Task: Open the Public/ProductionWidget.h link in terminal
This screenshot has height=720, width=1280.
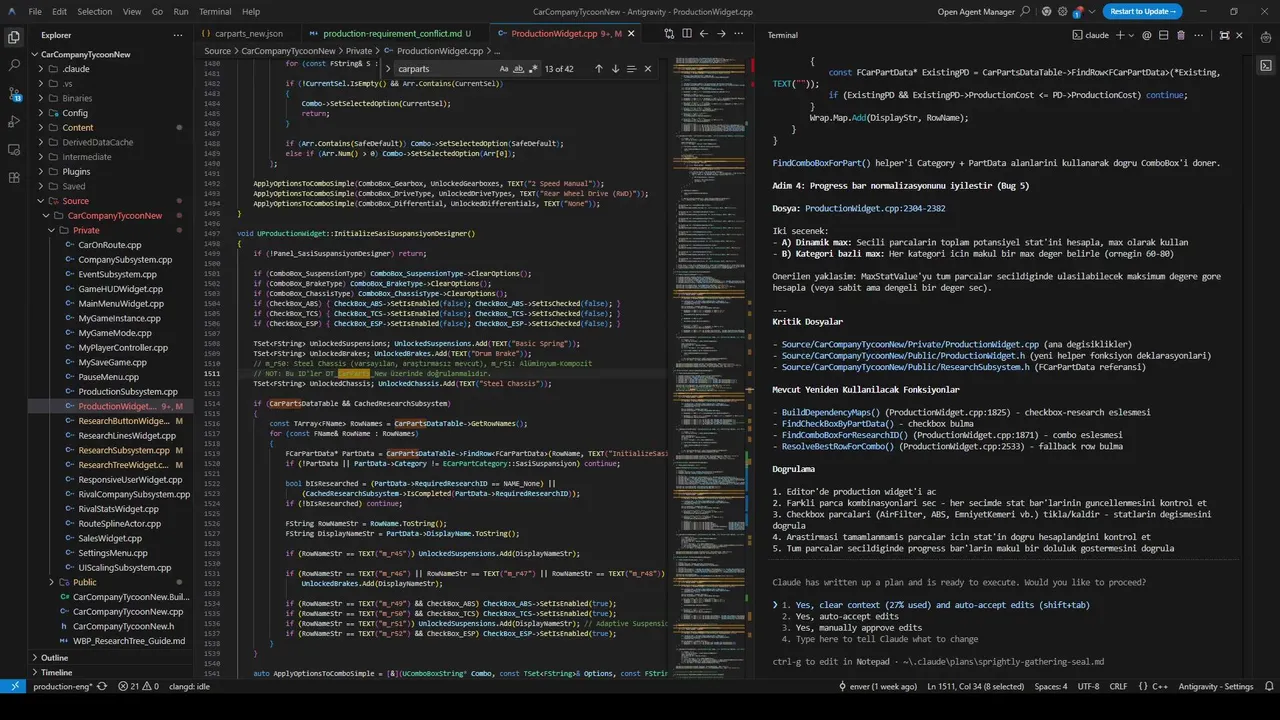Action: point(904,356)
